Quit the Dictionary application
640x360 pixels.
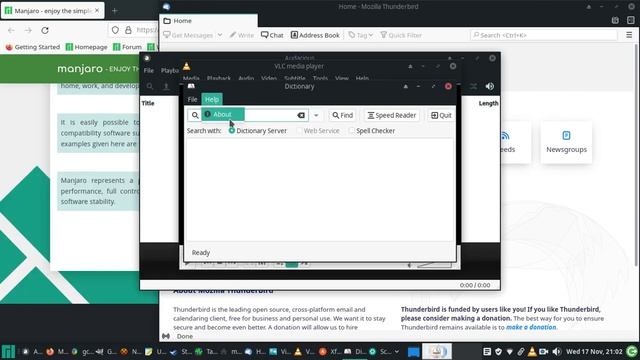coord(441,116)
